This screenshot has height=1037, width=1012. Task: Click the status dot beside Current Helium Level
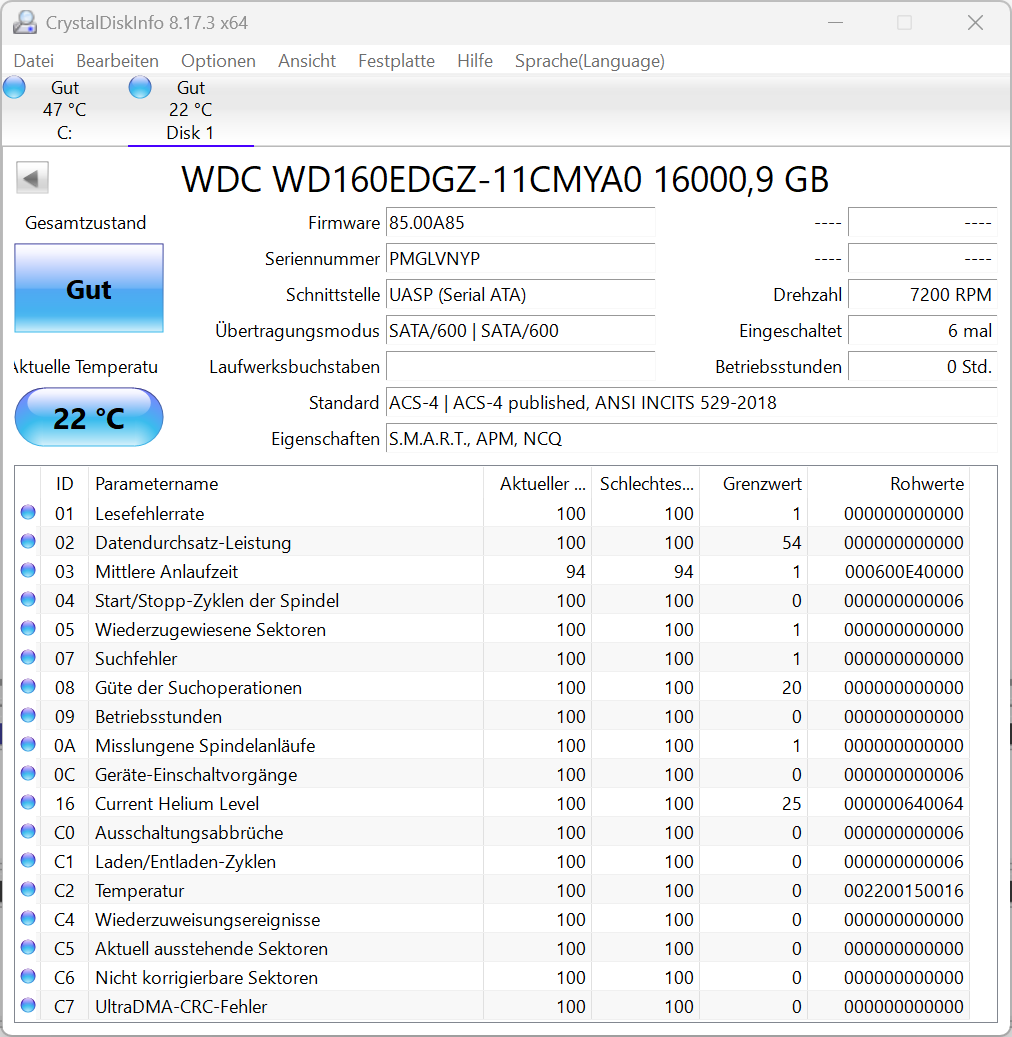coord(28,803)
